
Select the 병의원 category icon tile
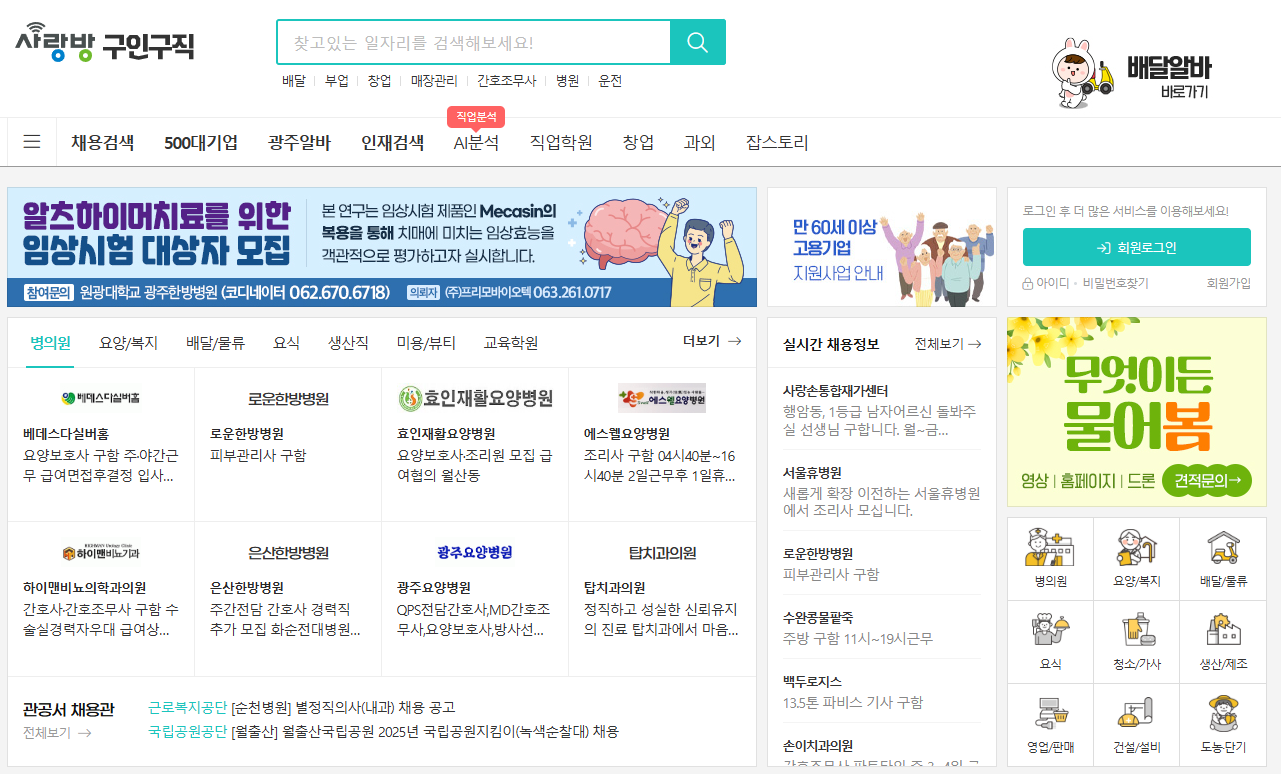tap(1050, 558)
